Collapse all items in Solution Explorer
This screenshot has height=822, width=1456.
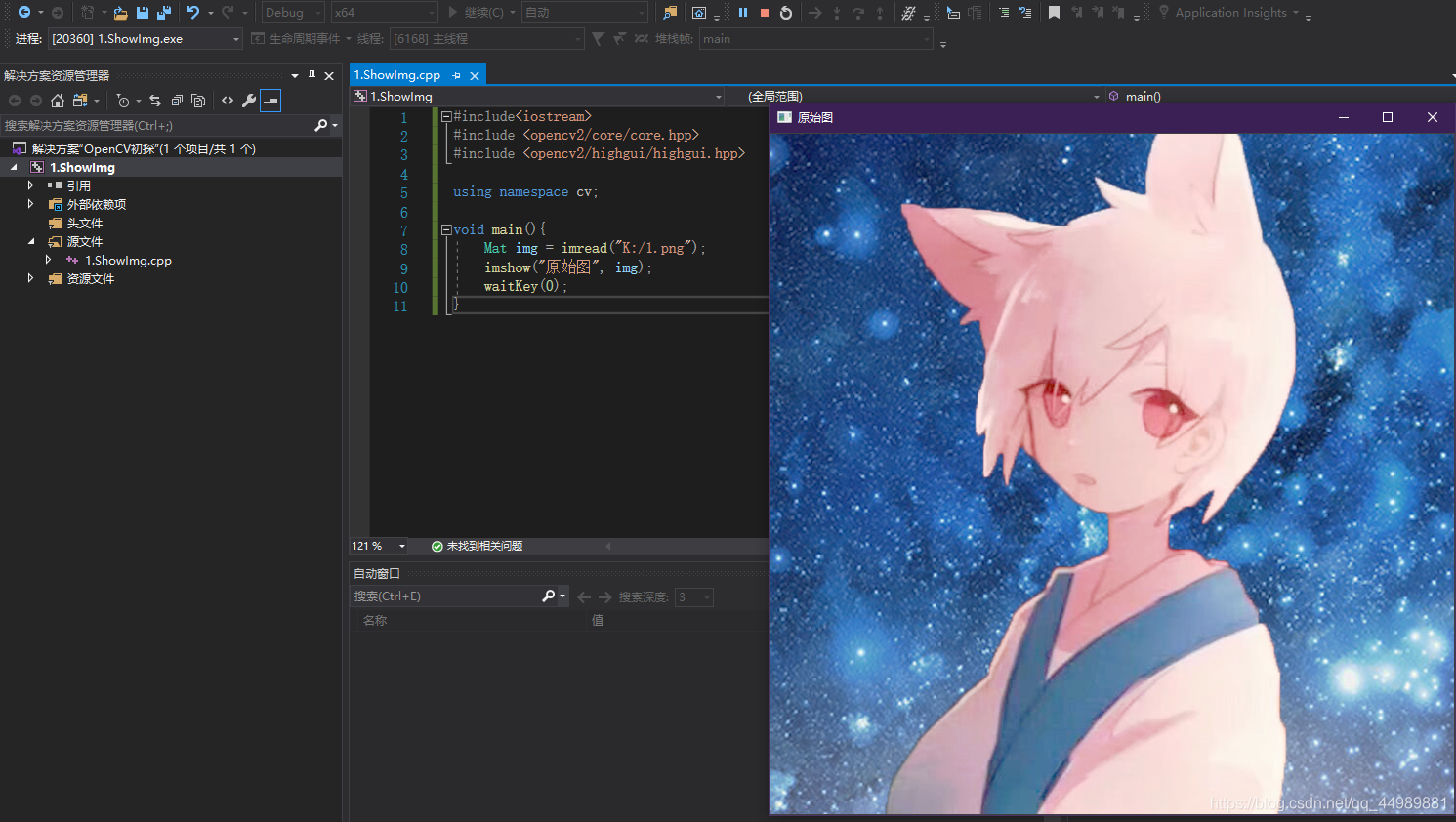[177, 101]
